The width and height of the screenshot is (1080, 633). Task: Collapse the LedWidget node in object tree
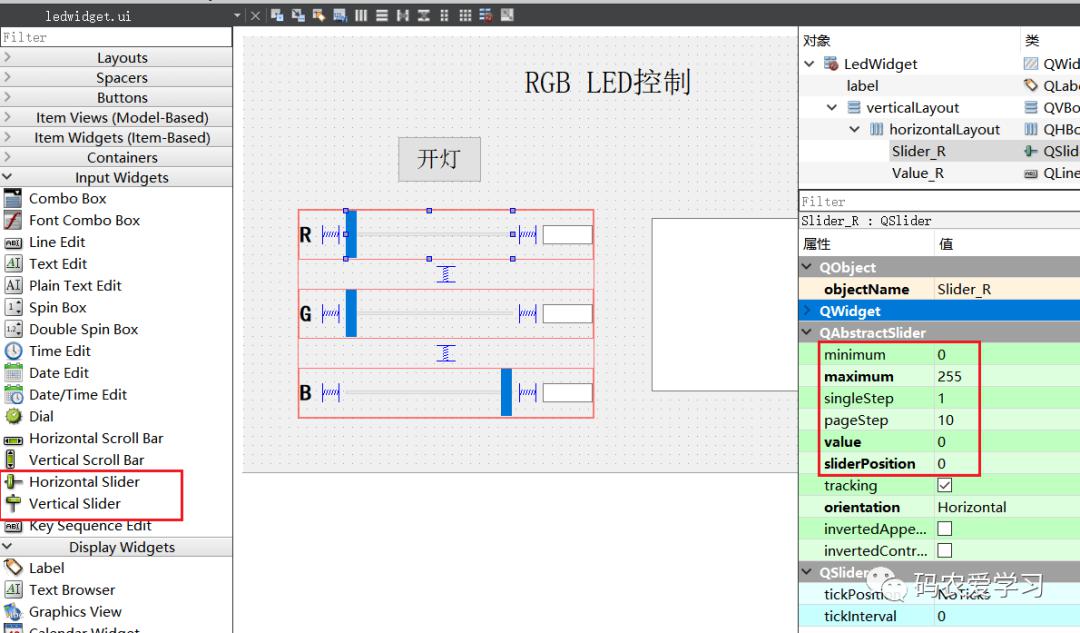point(809,64)
